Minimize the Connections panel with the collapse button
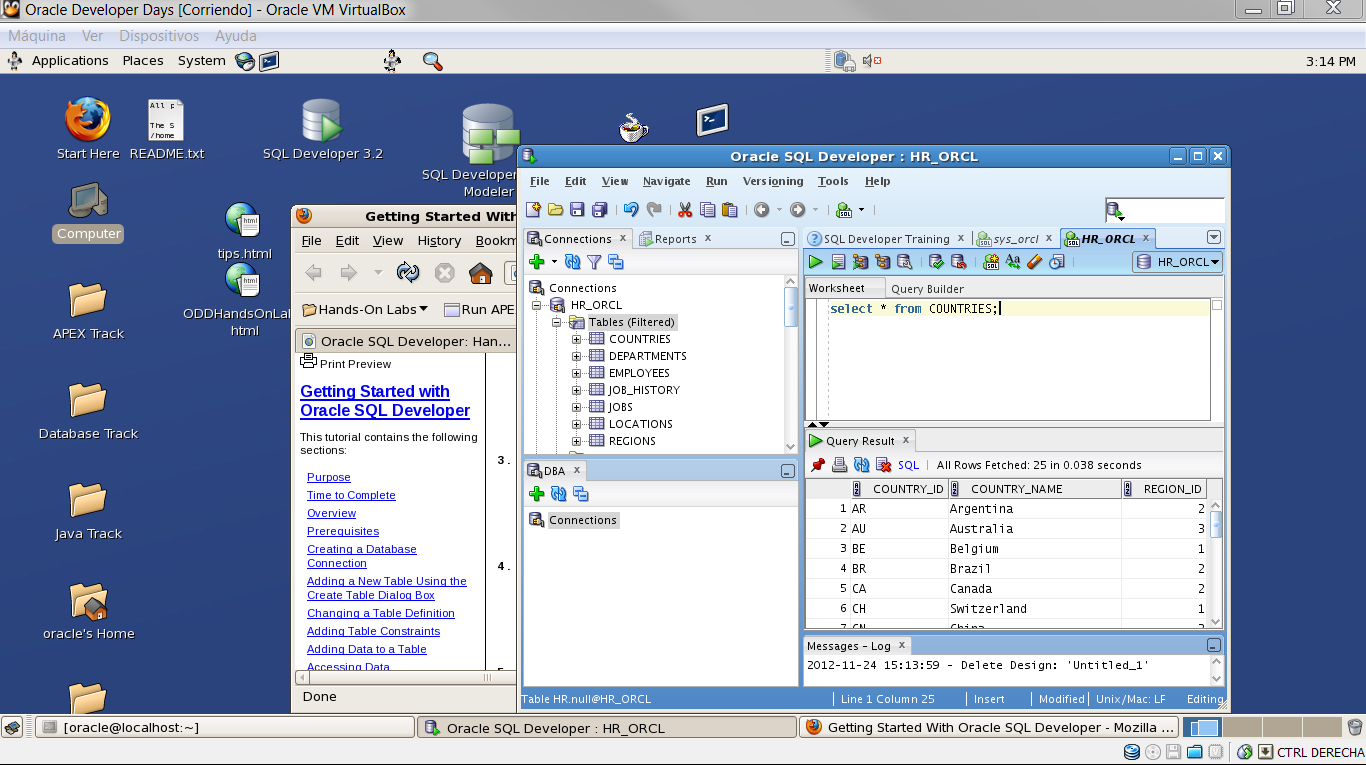 point(789,238)
